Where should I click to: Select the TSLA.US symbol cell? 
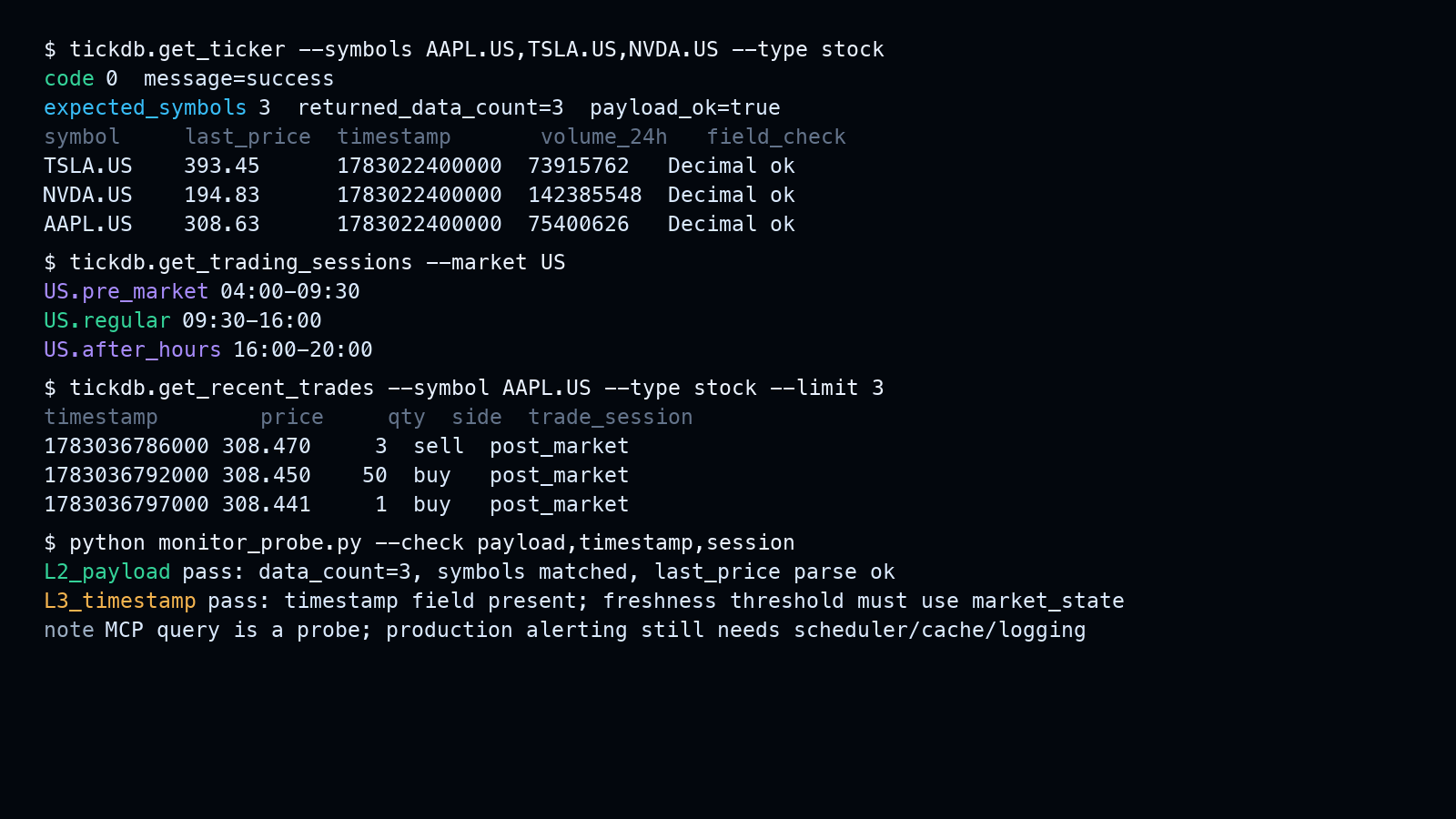click(x=88, y=167)
